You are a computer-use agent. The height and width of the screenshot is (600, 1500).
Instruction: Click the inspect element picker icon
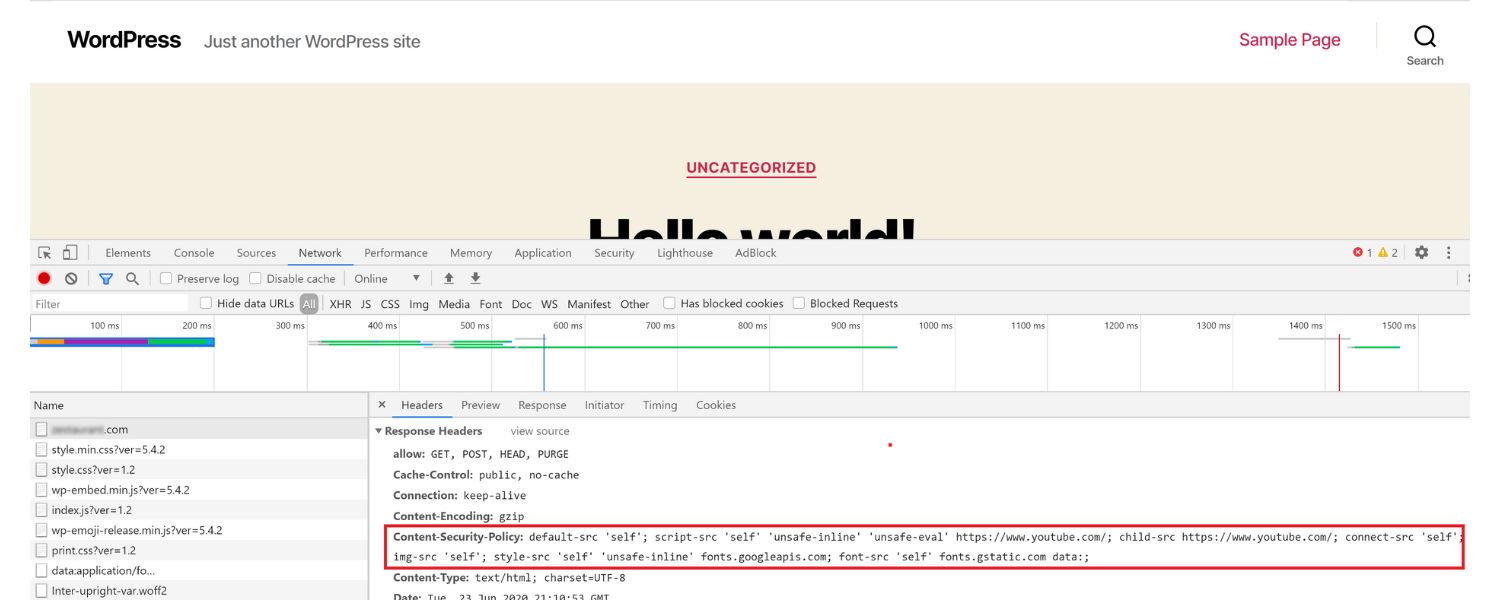pos(45,253)
